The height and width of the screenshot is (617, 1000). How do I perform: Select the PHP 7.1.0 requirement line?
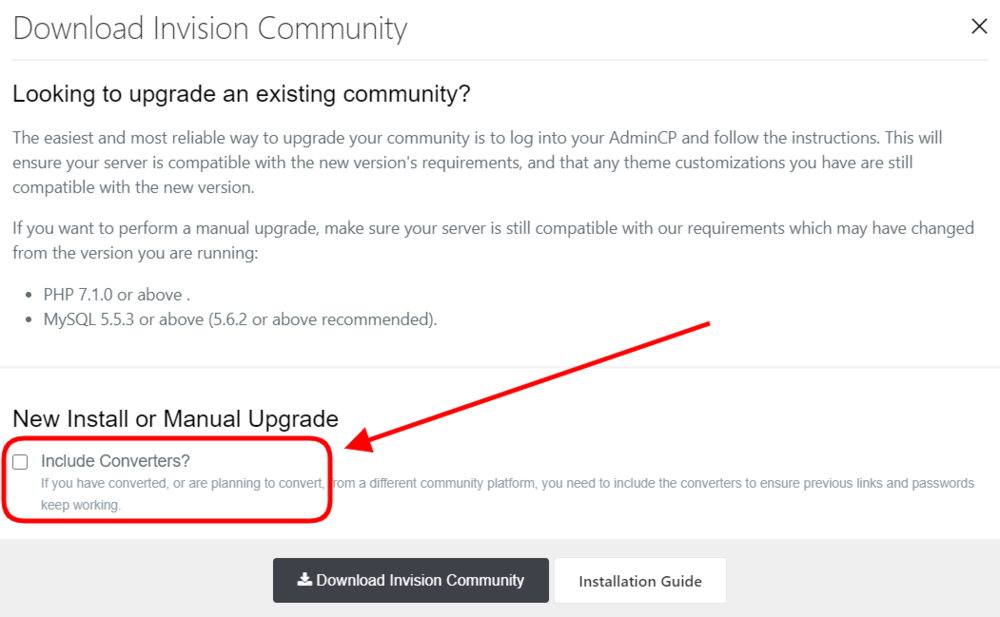(116, 295)
